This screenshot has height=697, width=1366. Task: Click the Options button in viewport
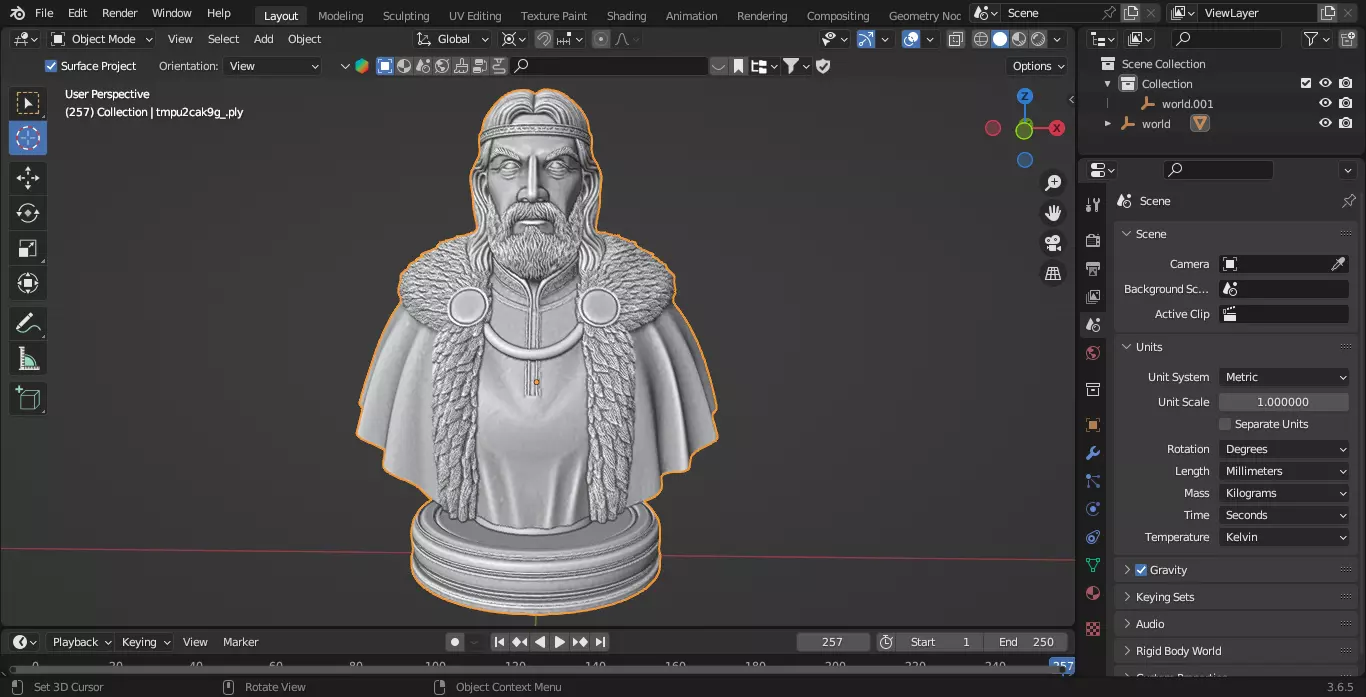[1038, 66]
